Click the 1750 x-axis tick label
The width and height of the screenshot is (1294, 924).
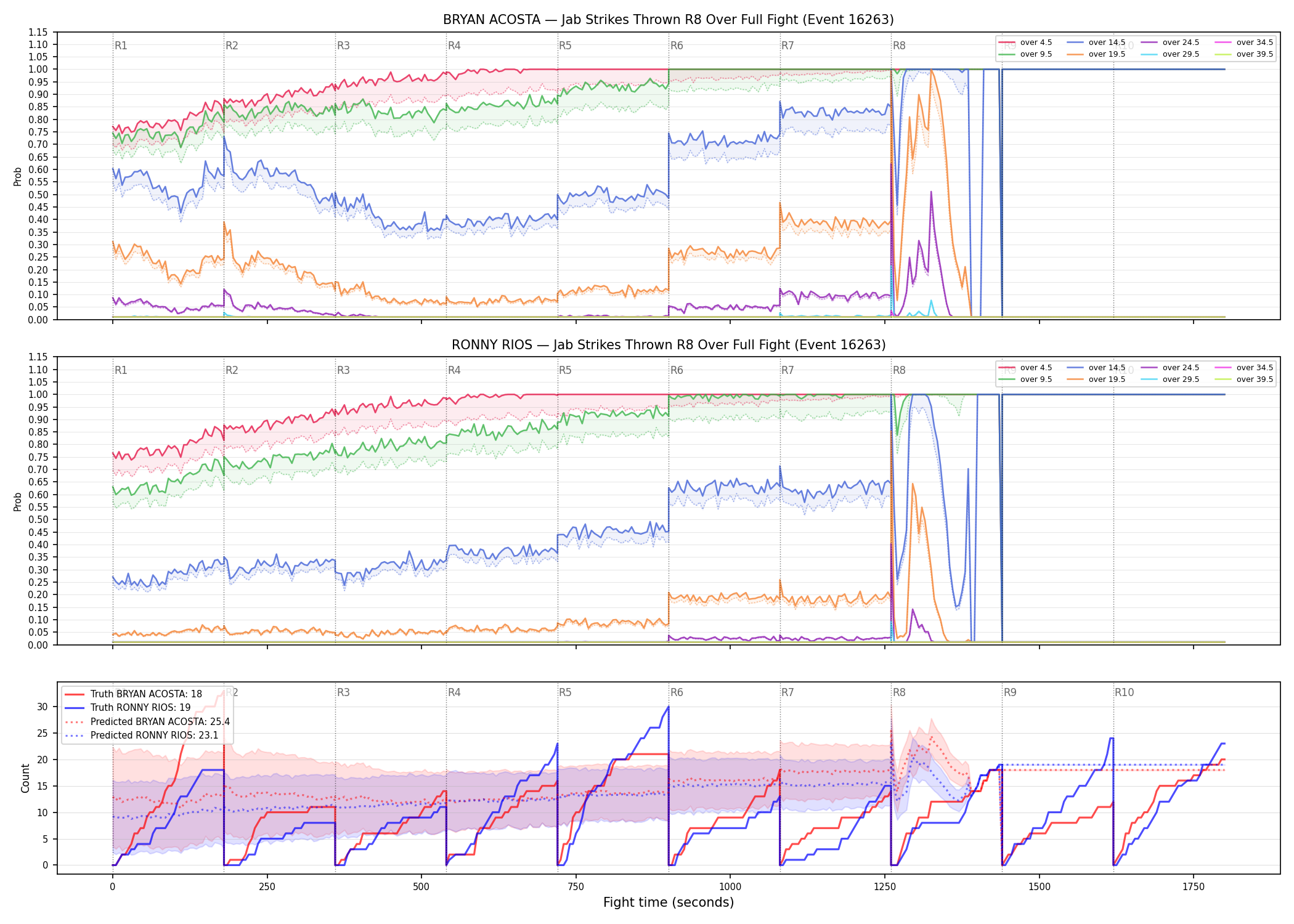[1194, 887]
